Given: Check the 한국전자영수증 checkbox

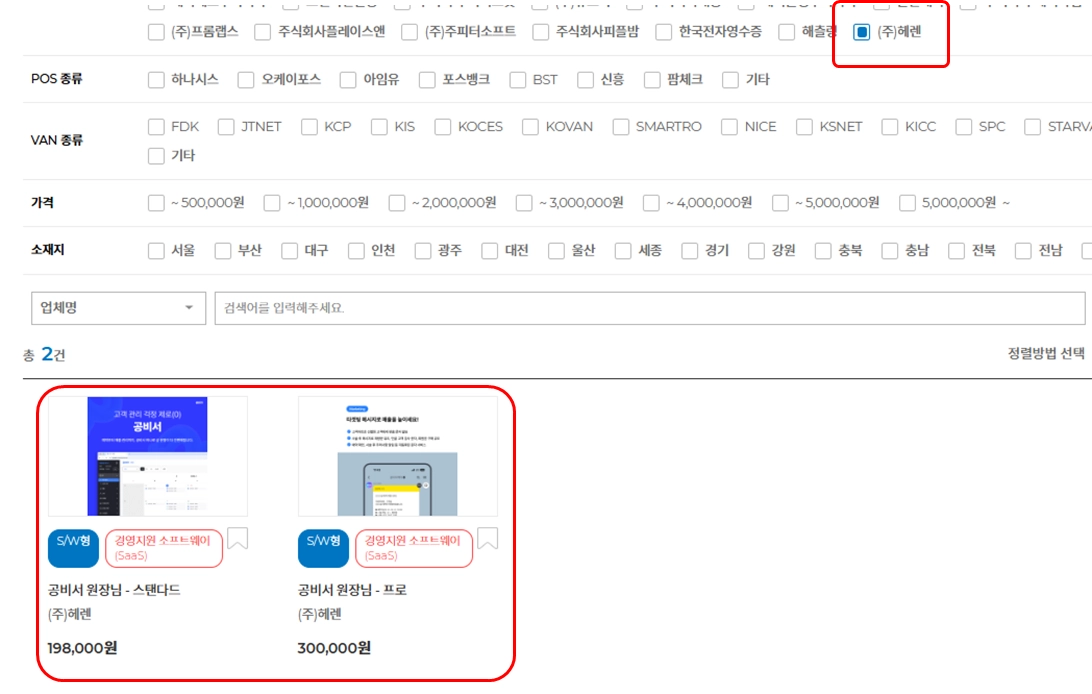Looking at the screenshot, I should point(664,32).
